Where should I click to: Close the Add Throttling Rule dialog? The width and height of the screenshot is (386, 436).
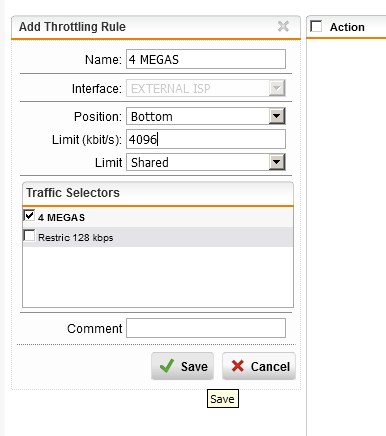pyautogui.click(x=283, y=26)
